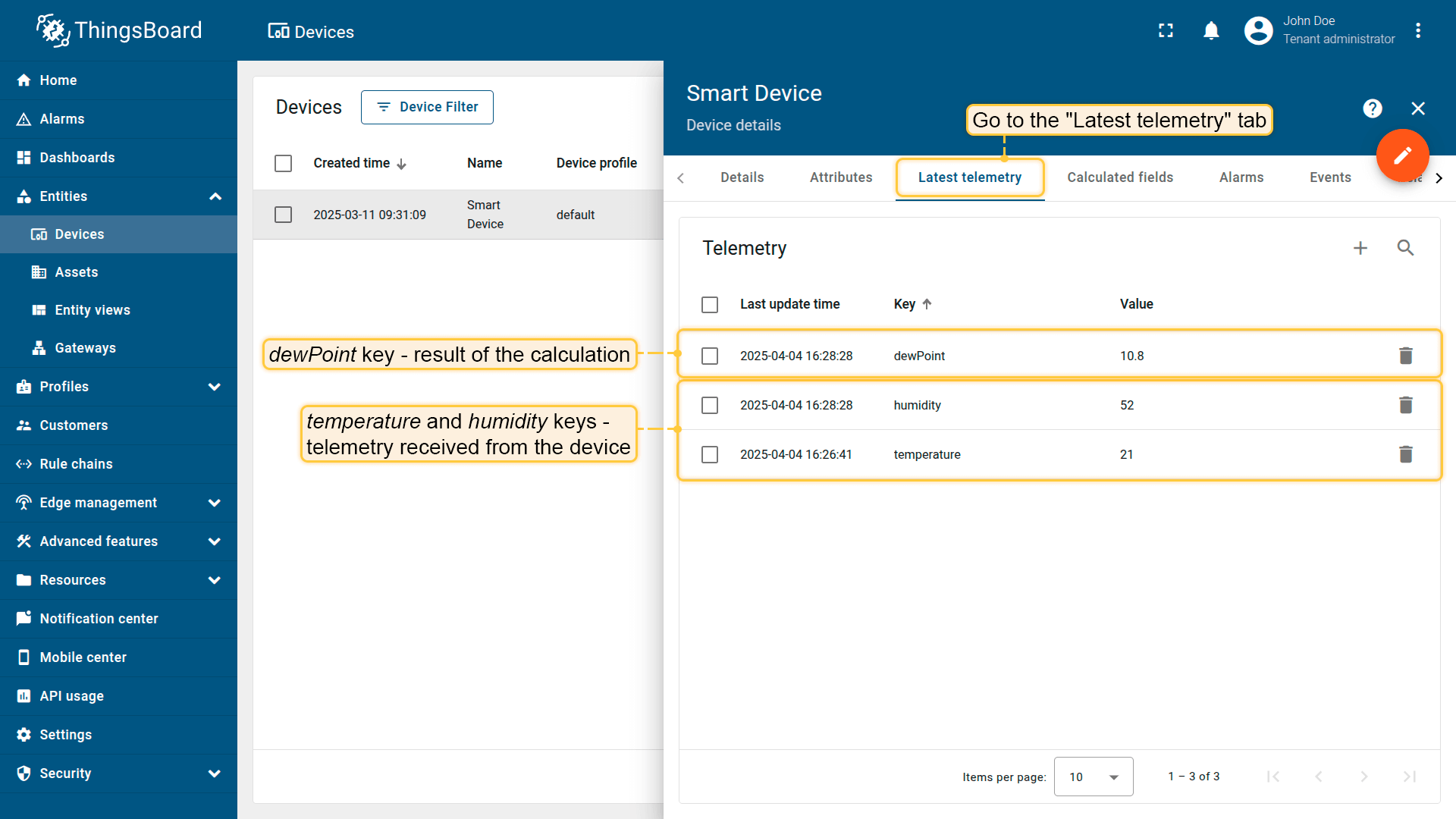Expand the Profiles sidebar section
This screenshot has width=1456, height=819.
click(215, 387)
